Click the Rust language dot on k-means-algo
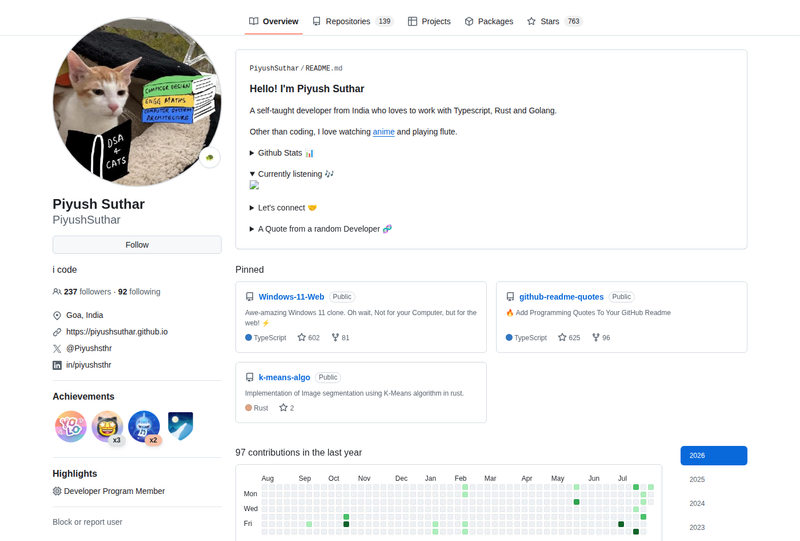The height and width of the screenshot is (541, 800). (x=248, y=408)
